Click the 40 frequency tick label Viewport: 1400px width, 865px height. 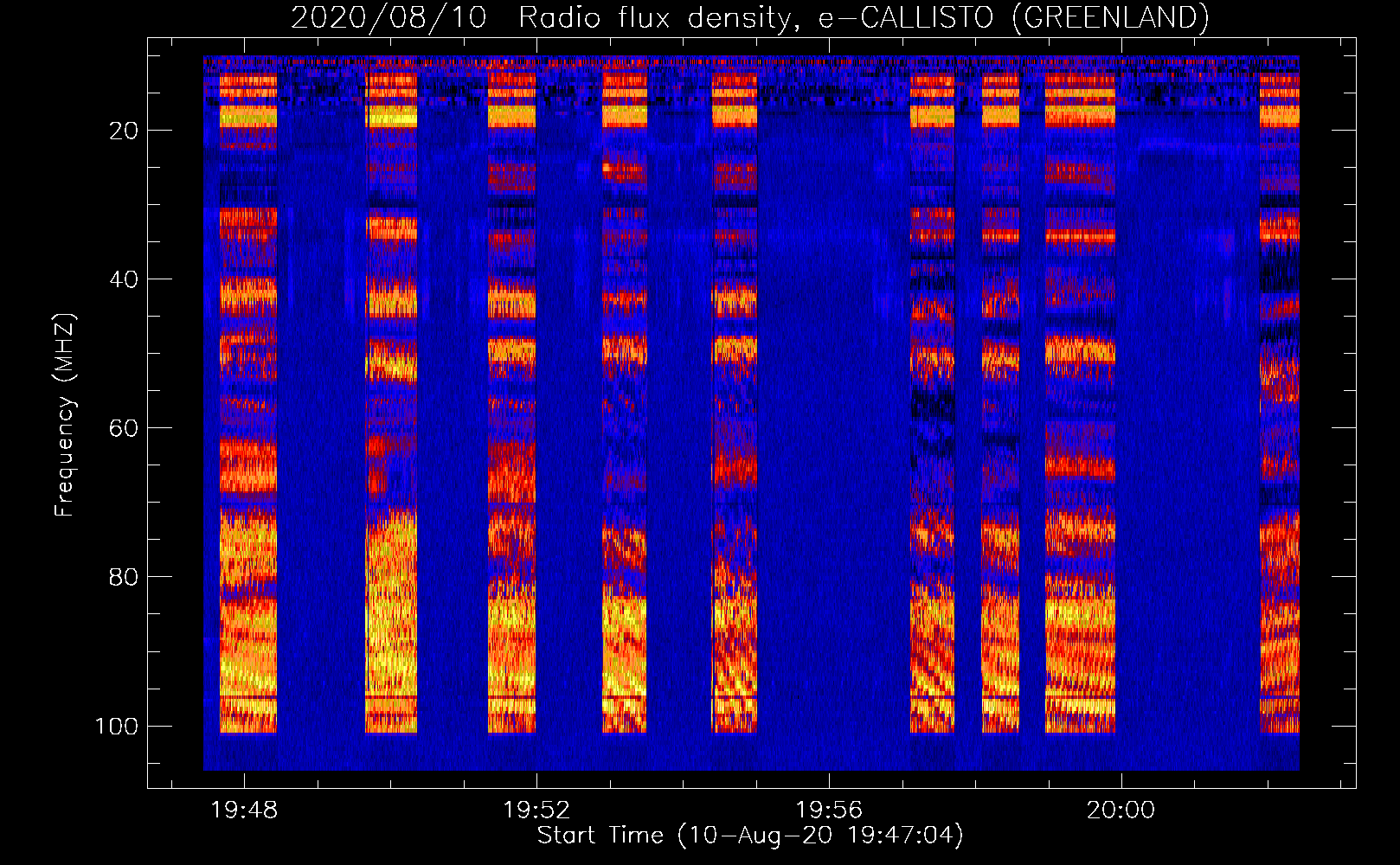click(124, 279)
